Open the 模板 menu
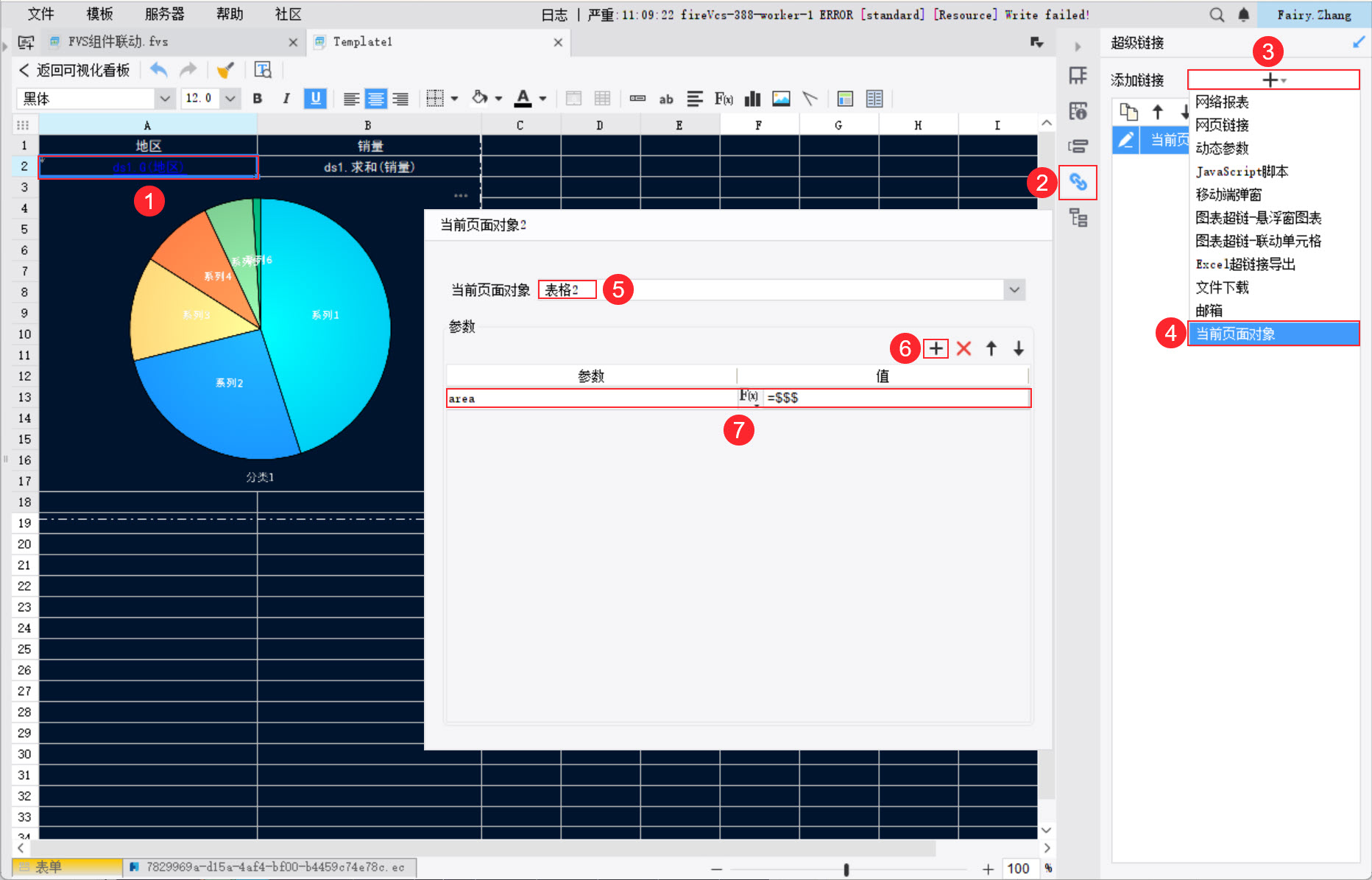Screen dimensions: 1372x880 click(99, 14)
